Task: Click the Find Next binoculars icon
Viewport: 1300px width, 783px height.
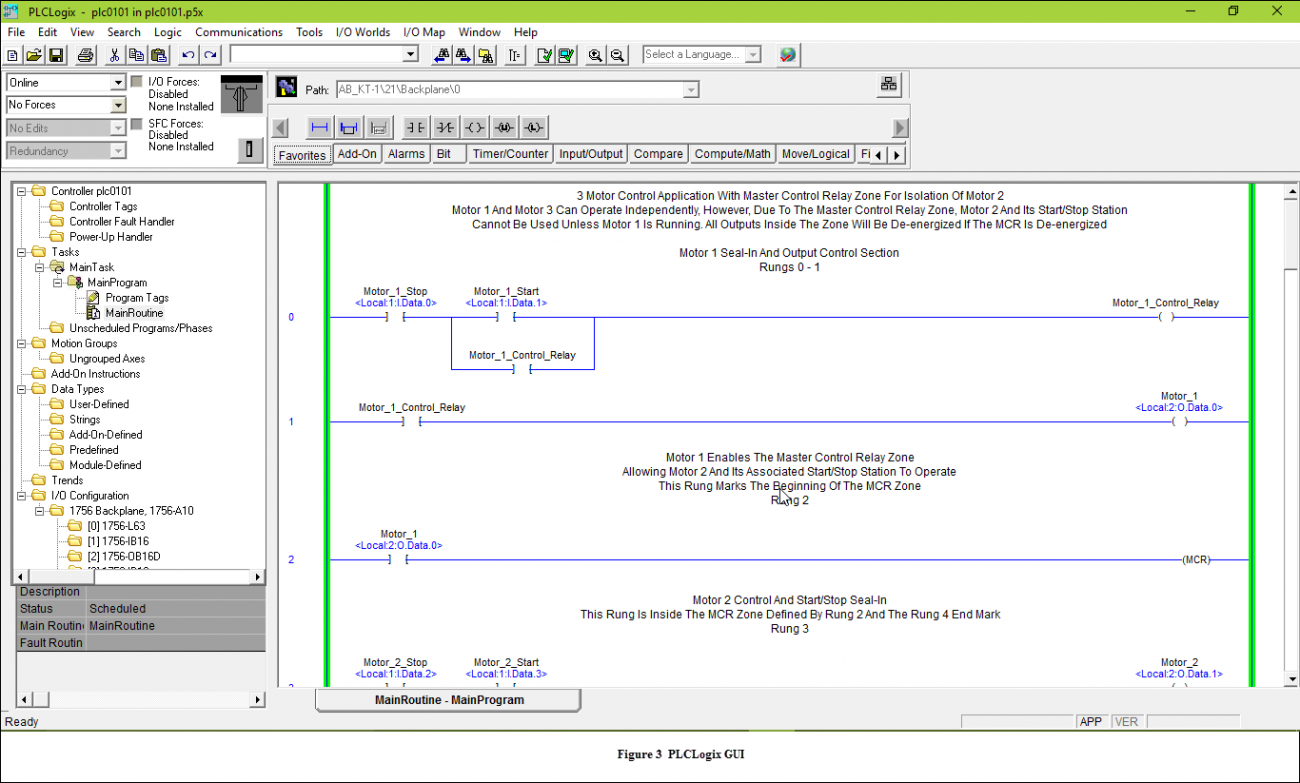Action: pos(464,55)
